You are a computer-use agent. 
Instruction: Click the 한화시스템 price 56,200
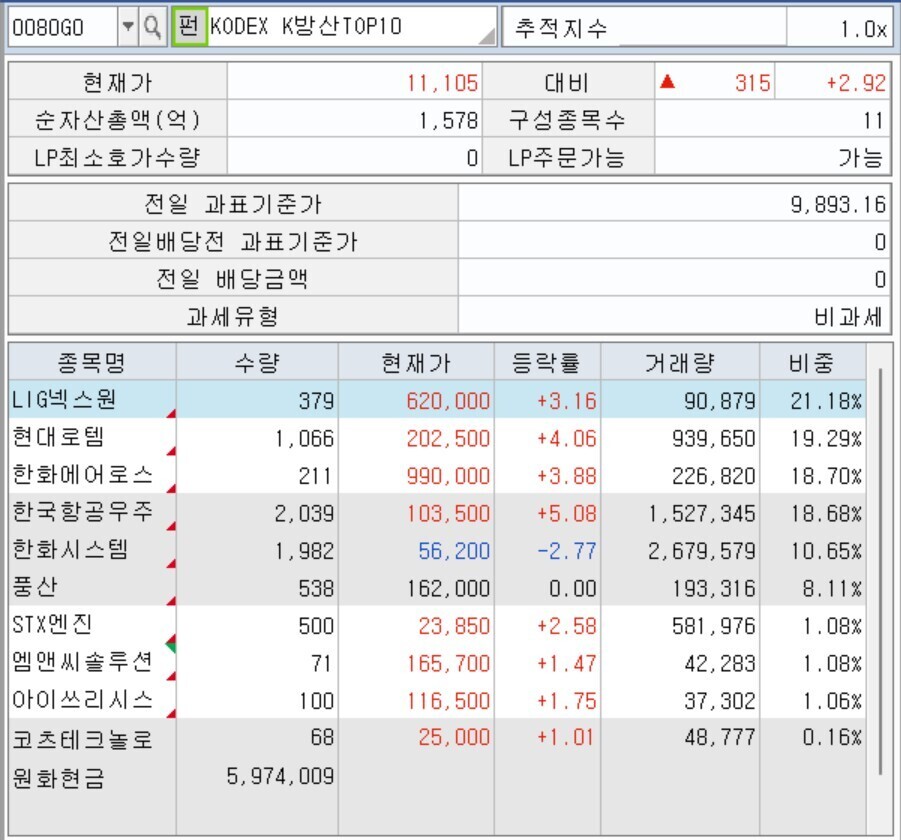click(x=454, y=551)
